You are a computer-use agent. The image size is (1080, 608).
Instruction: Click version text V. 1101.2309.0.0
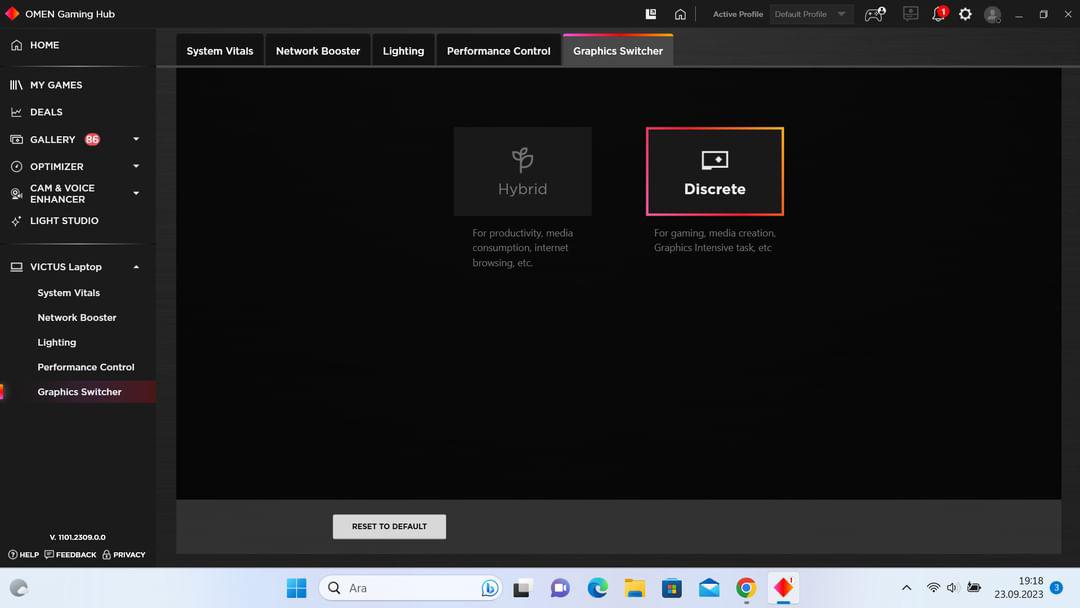pos(77,537)
